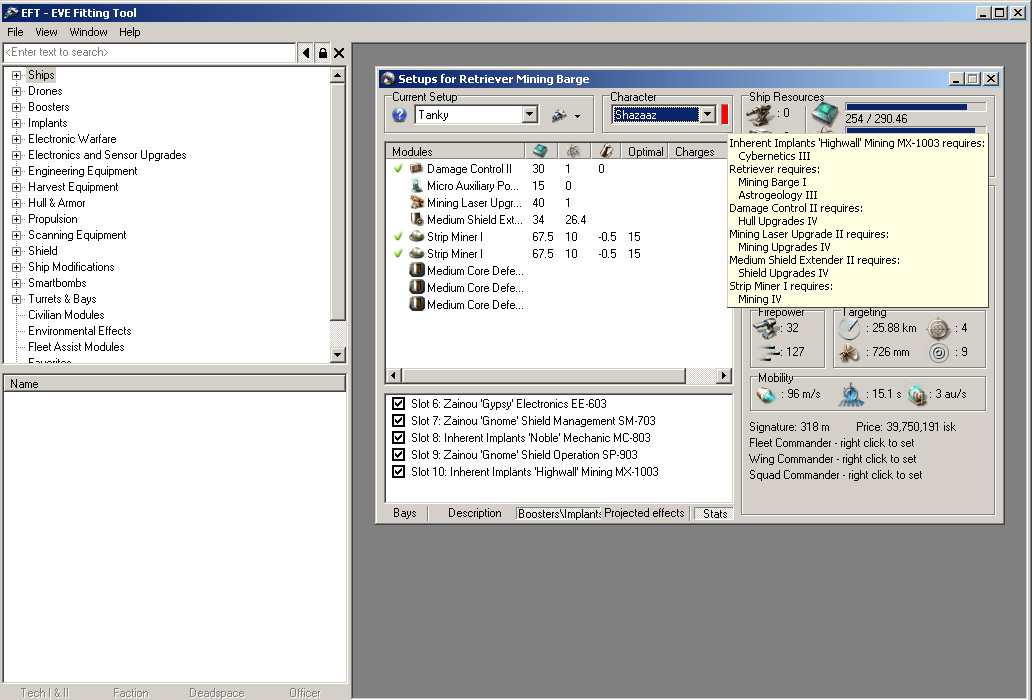The width and height of the screenshot is (1032, 700).
Task: Expand the Ships tree node
Action: (x=16, y=75)
